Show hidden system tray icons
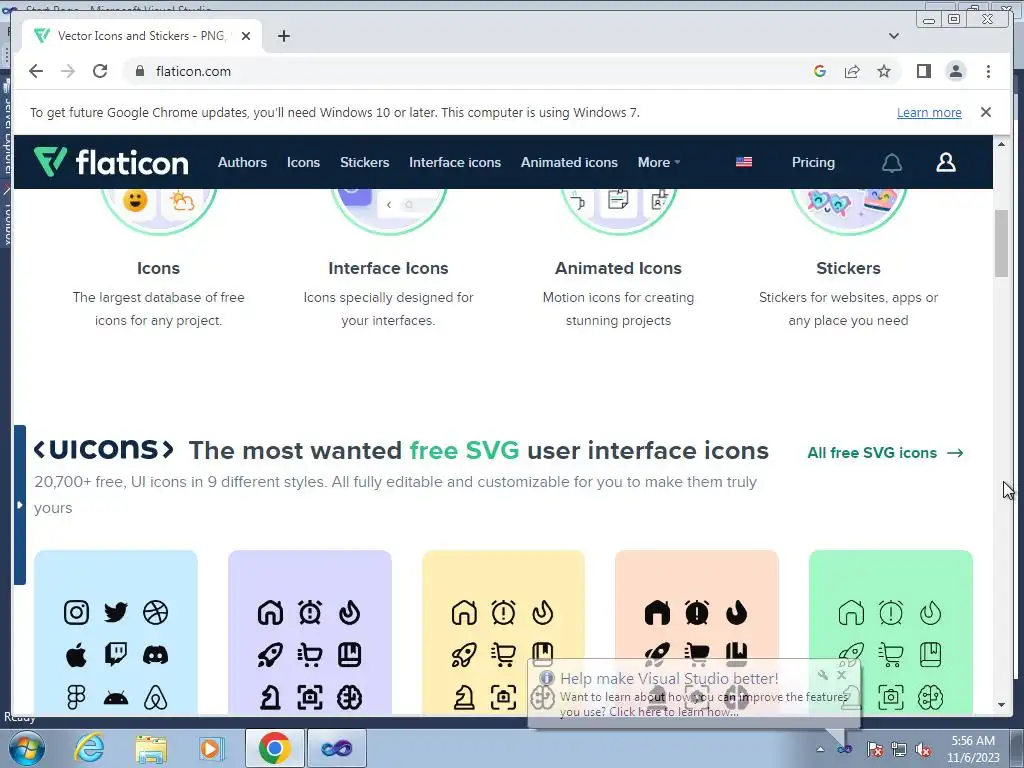This screenshot has height=768, width=1024. 820,749
